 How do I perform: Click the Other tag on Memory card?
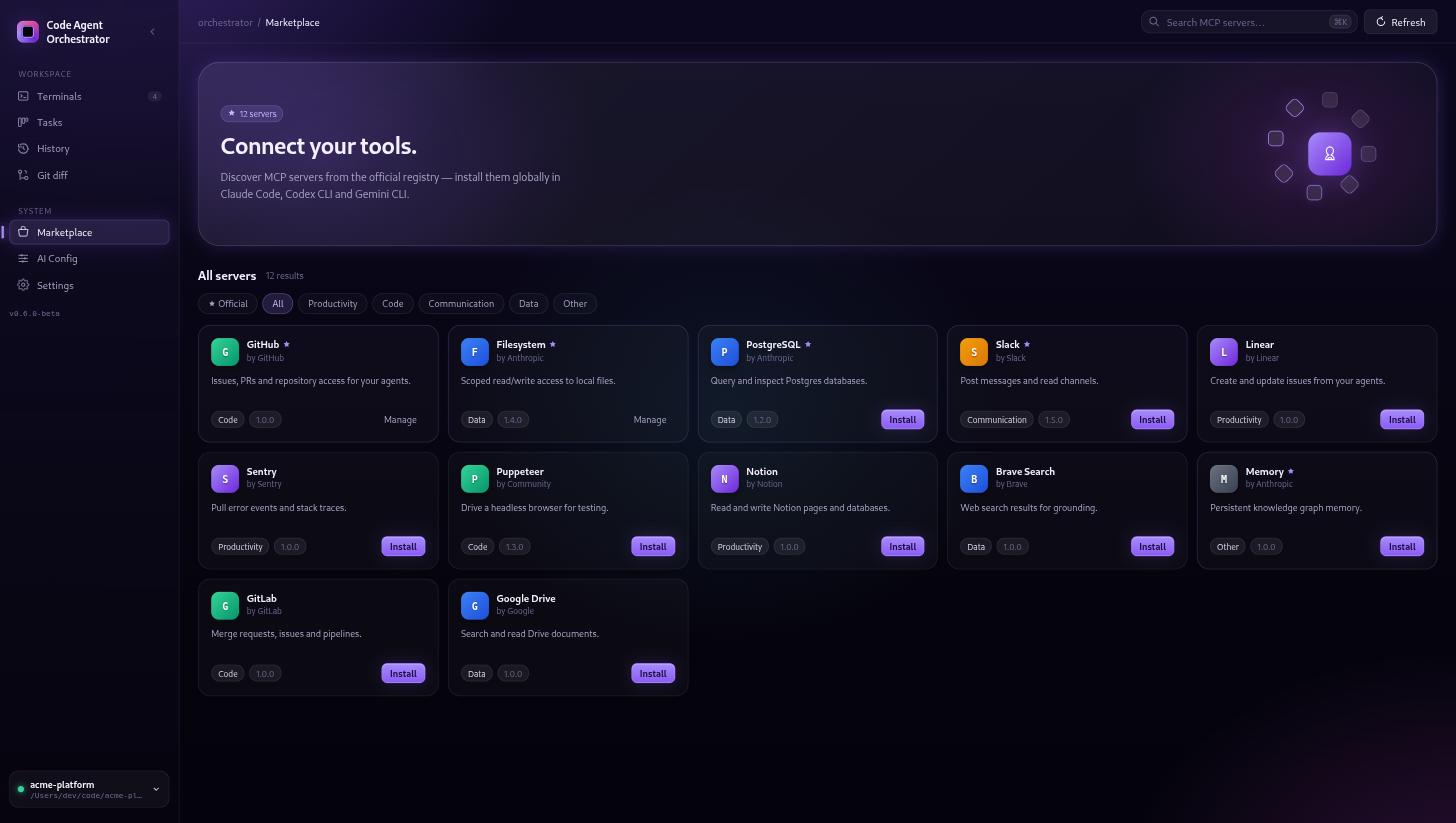[1228, 546]
